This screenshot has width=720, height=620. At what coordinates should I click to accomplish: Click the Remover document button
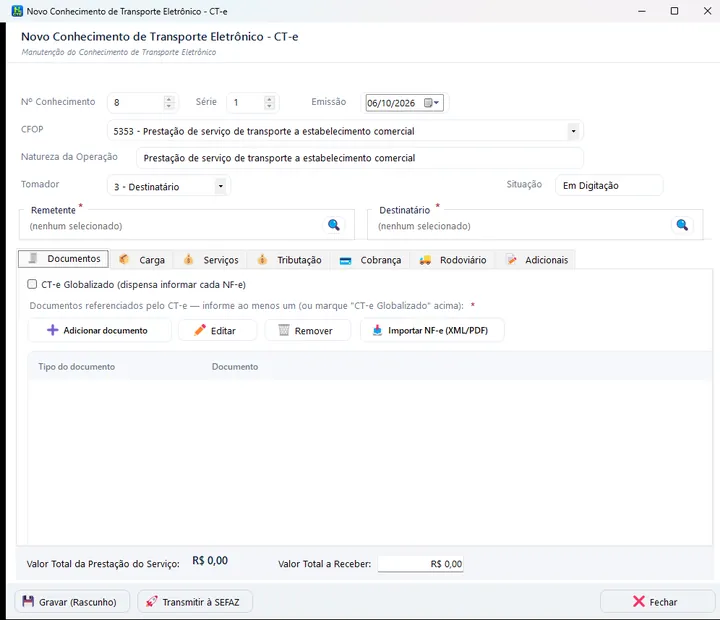(308, 330)
